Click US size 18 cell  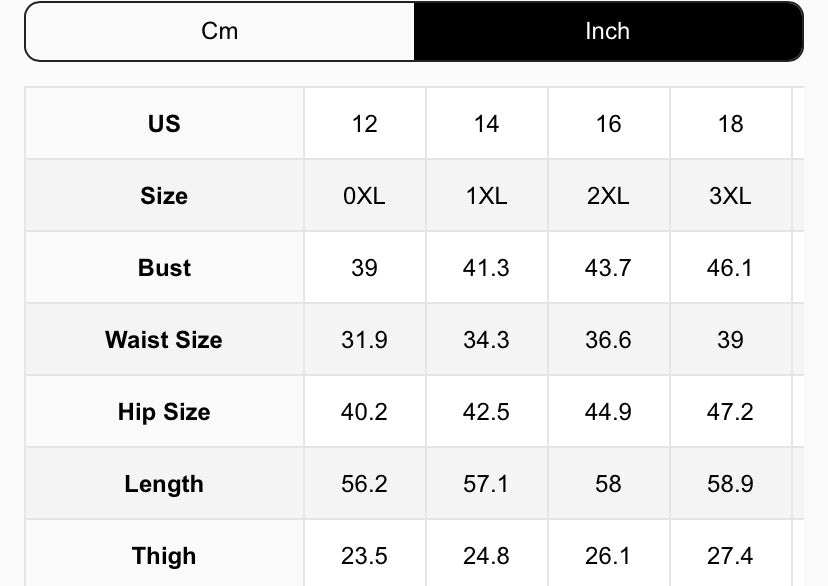[730, 123]
